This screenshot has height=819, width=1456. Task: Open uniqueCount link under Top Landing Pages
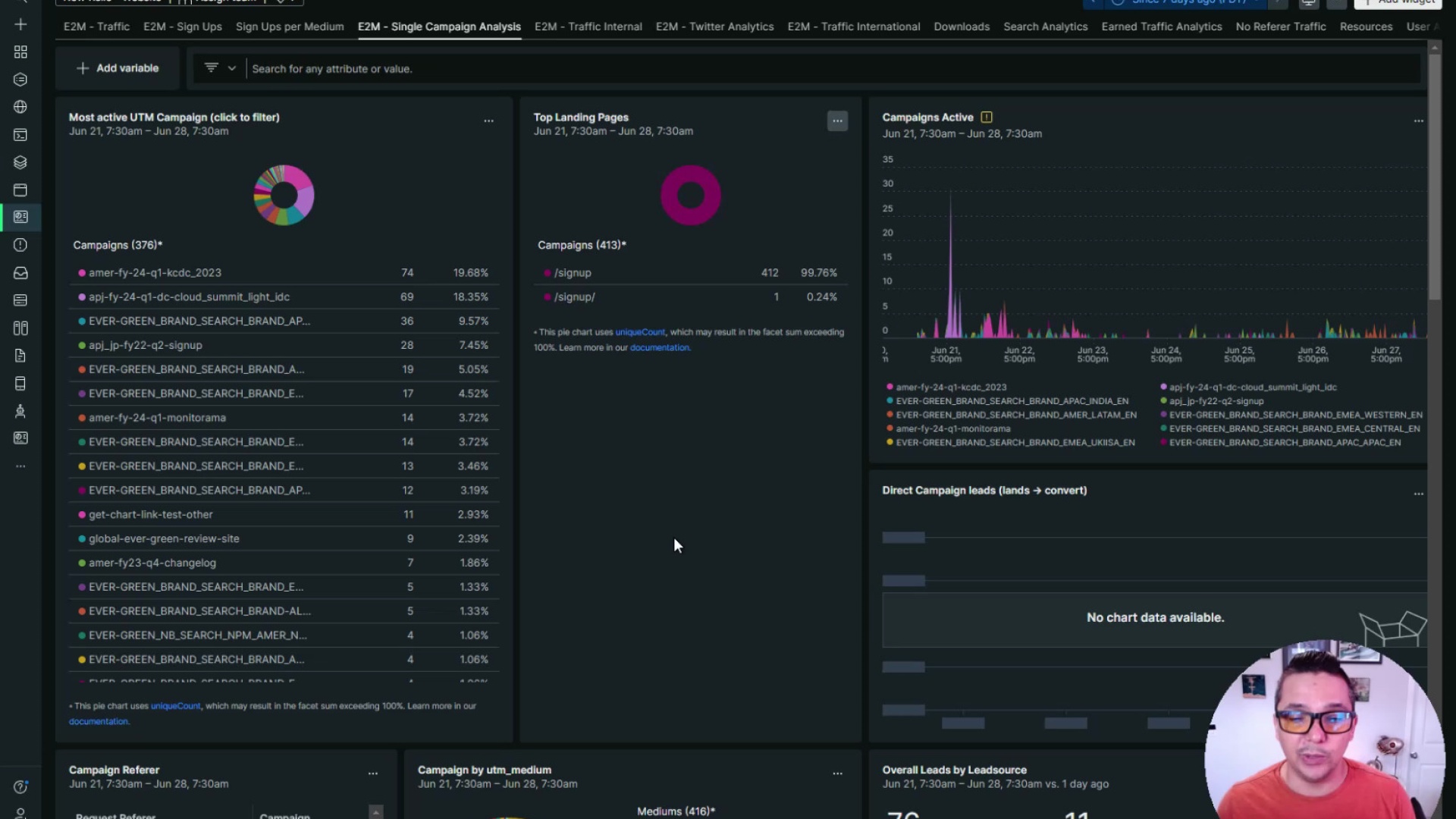pyautogui.click(x=640, y=332)
